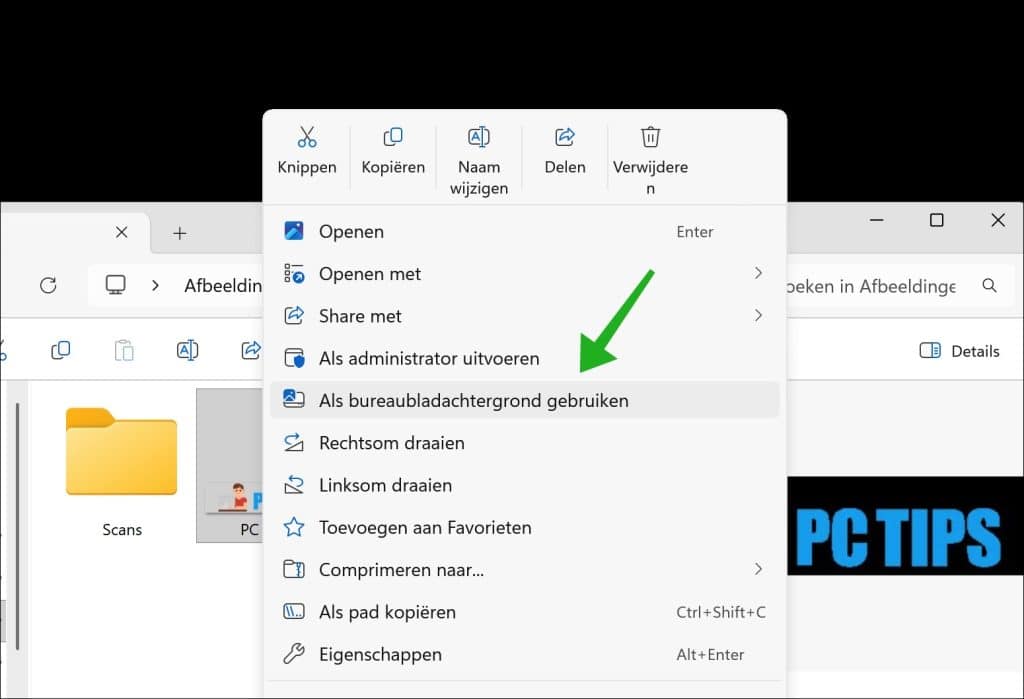Click the search magnifier icon

(990, 286)
